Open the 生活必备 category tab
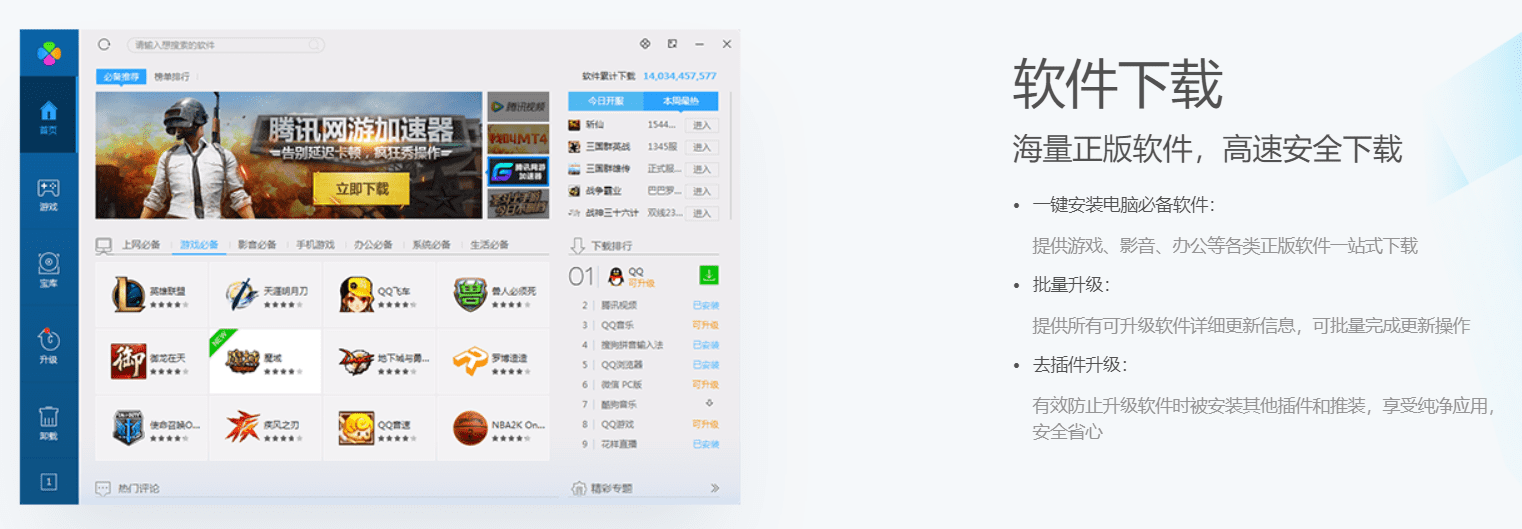 coord(489,244)
